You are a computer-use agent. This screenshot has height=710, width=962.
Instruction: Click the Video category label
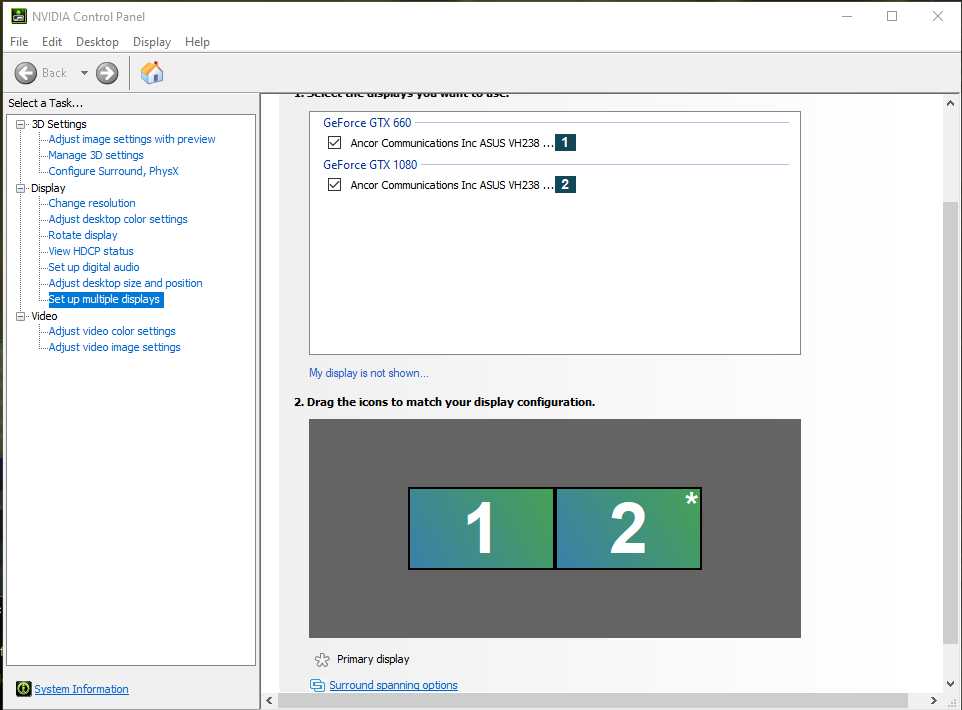[44, 316]
